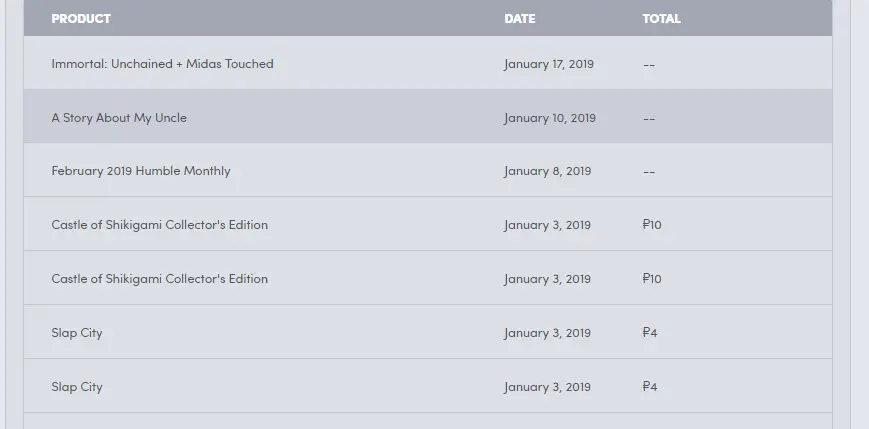The width and height of the screenshot is (869, 429).
Task: Click the date of the first Slap City row
Action: [x=548, y=333]
